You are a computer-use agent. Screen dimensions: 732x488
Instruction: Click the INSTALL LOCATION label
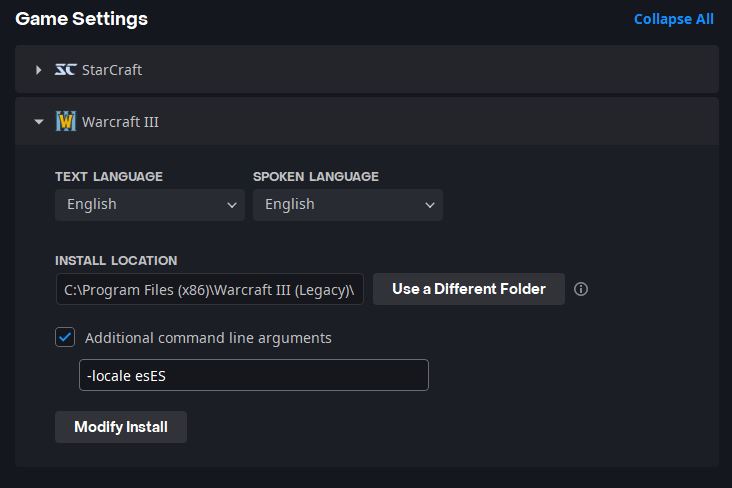116,261
